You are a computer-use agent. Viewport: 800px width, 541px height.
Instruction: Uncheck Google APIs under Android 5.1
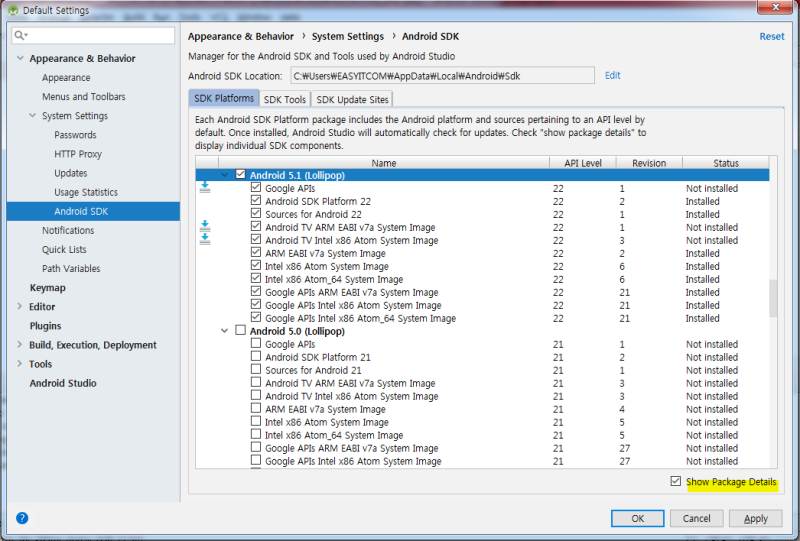[x=256, y=187]
